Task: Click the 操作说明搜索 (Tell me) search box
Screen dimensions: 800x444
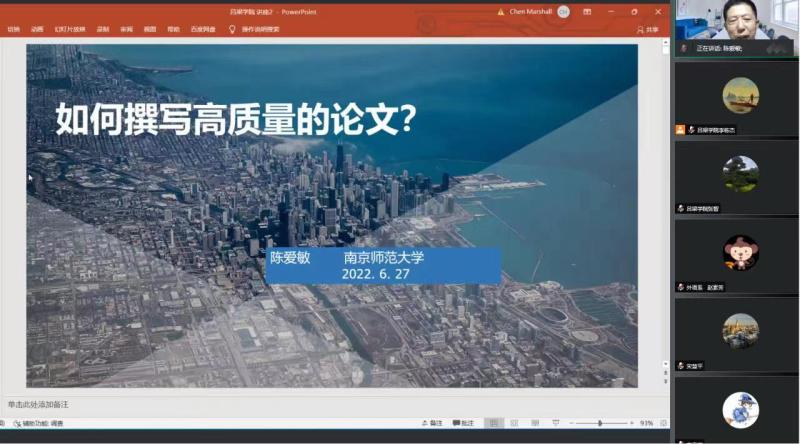Action: [x=260, y=30]
